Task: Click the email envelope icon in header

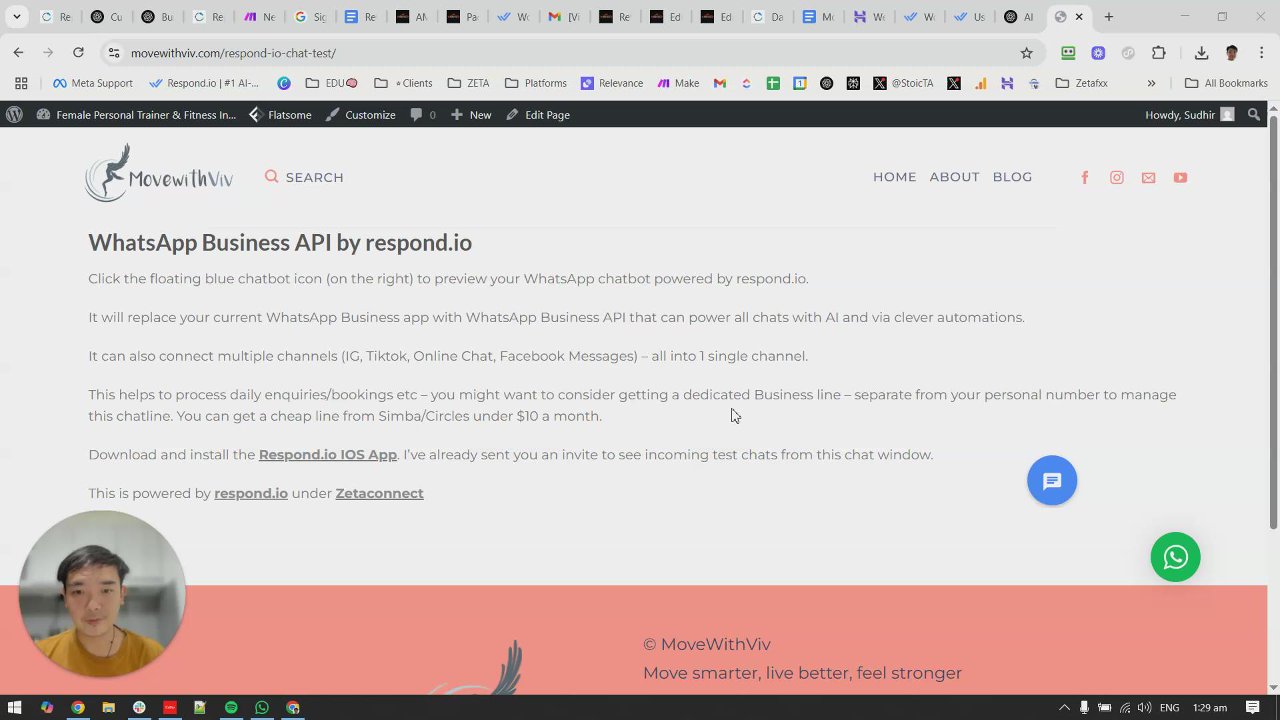Action: pyautogui.click(x=1149, y=177)
